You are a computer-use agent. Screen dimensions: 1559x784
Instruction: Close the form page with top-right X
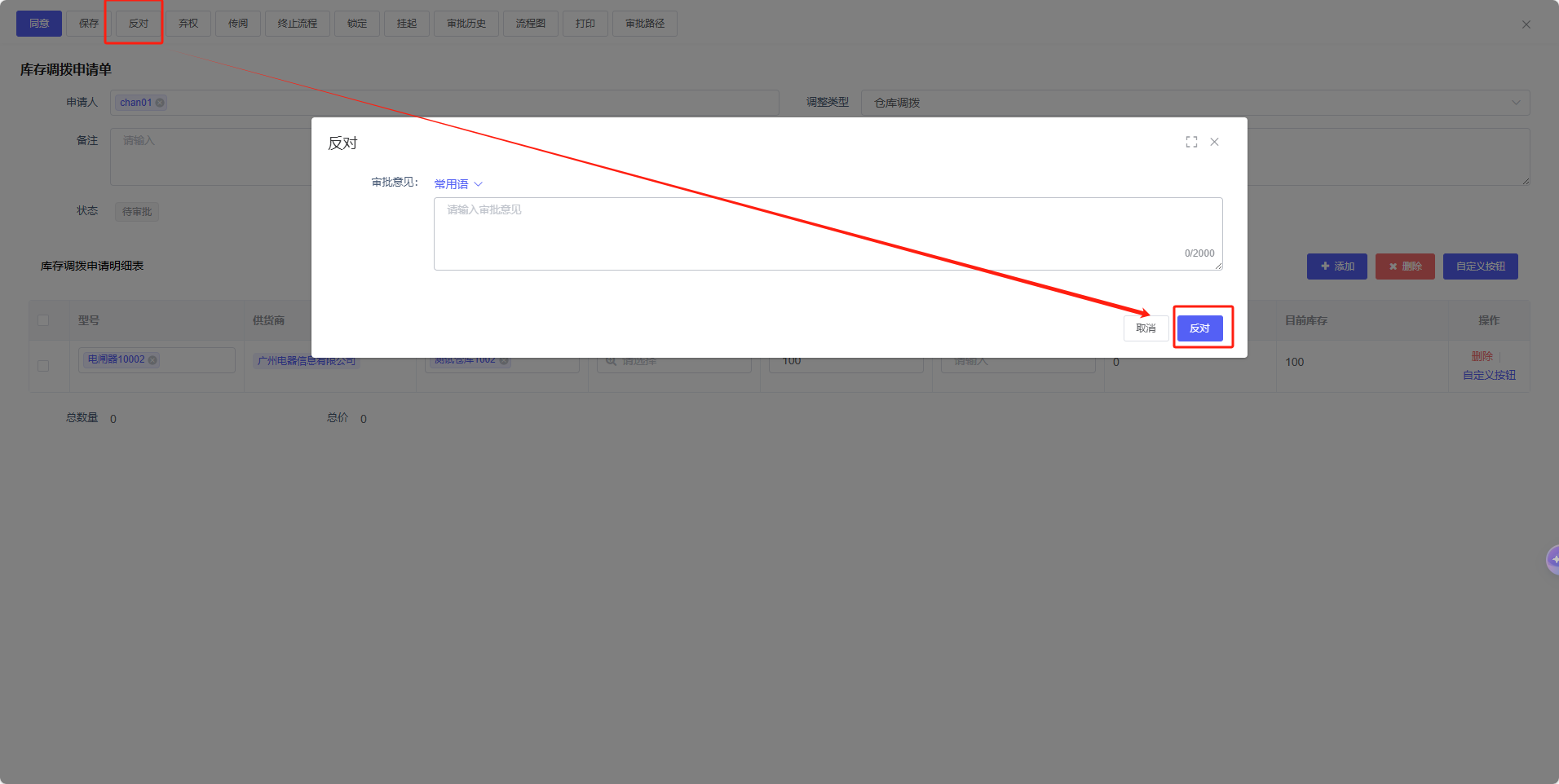(x=1526, y=24)
